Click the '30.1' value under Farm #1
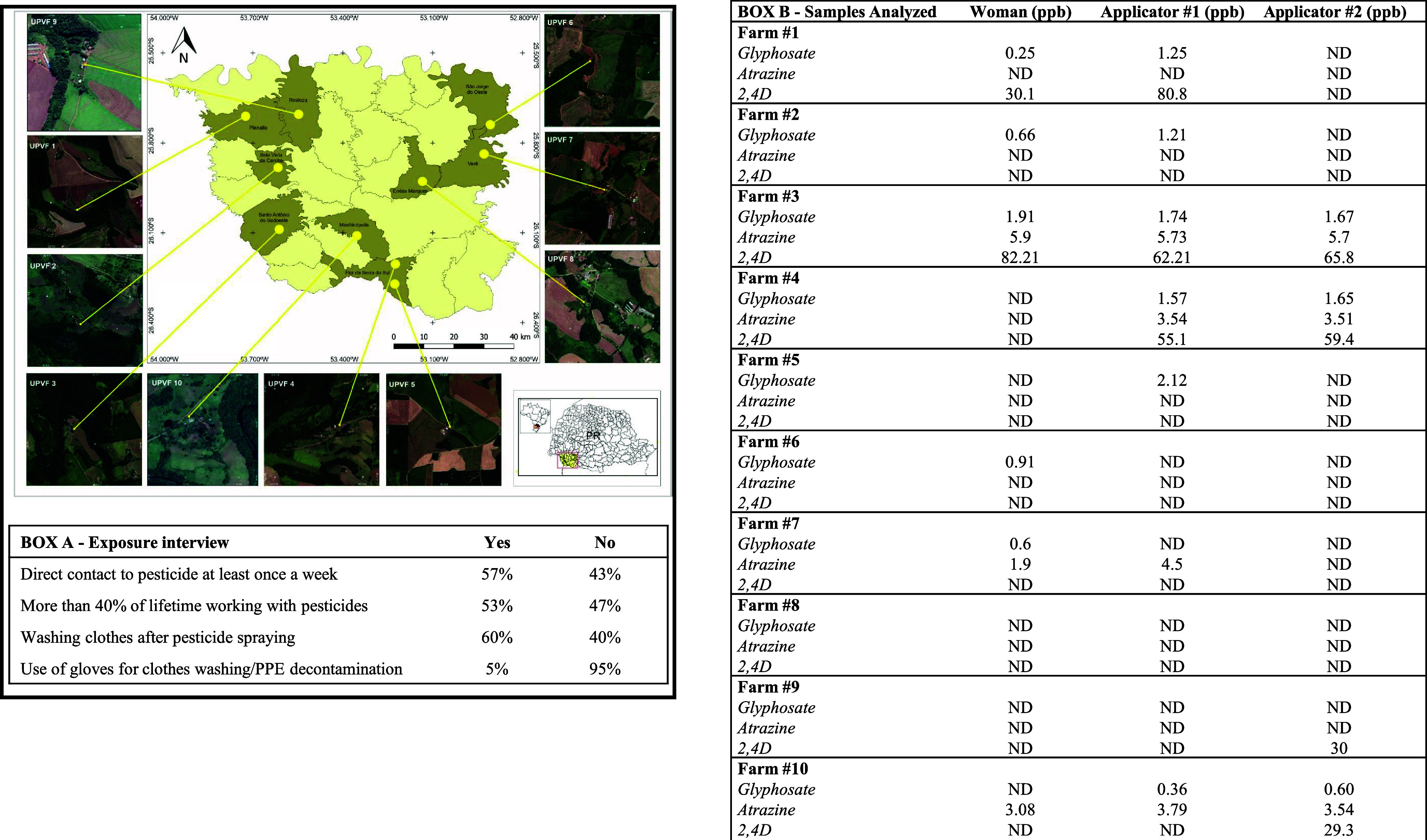Image resolution: width=1427 pixels, height=840 pixels. click(x=1020, y=94)
